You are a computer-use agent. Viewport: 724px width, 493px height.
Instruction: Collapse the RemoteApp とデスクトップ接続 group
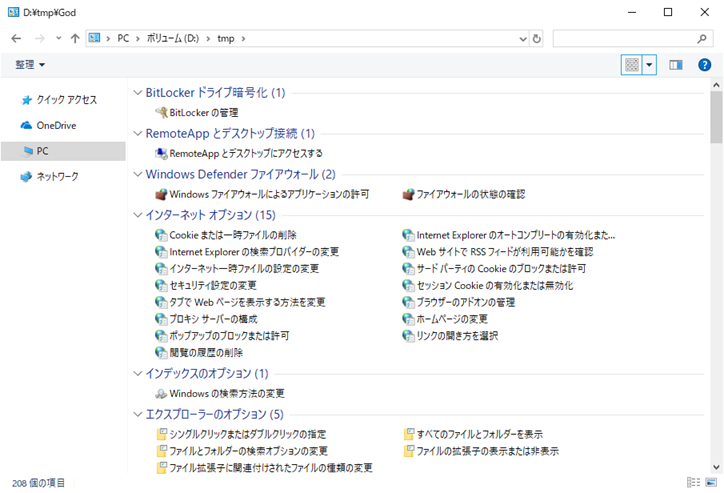pyautogui.click(x=138, y=133)
